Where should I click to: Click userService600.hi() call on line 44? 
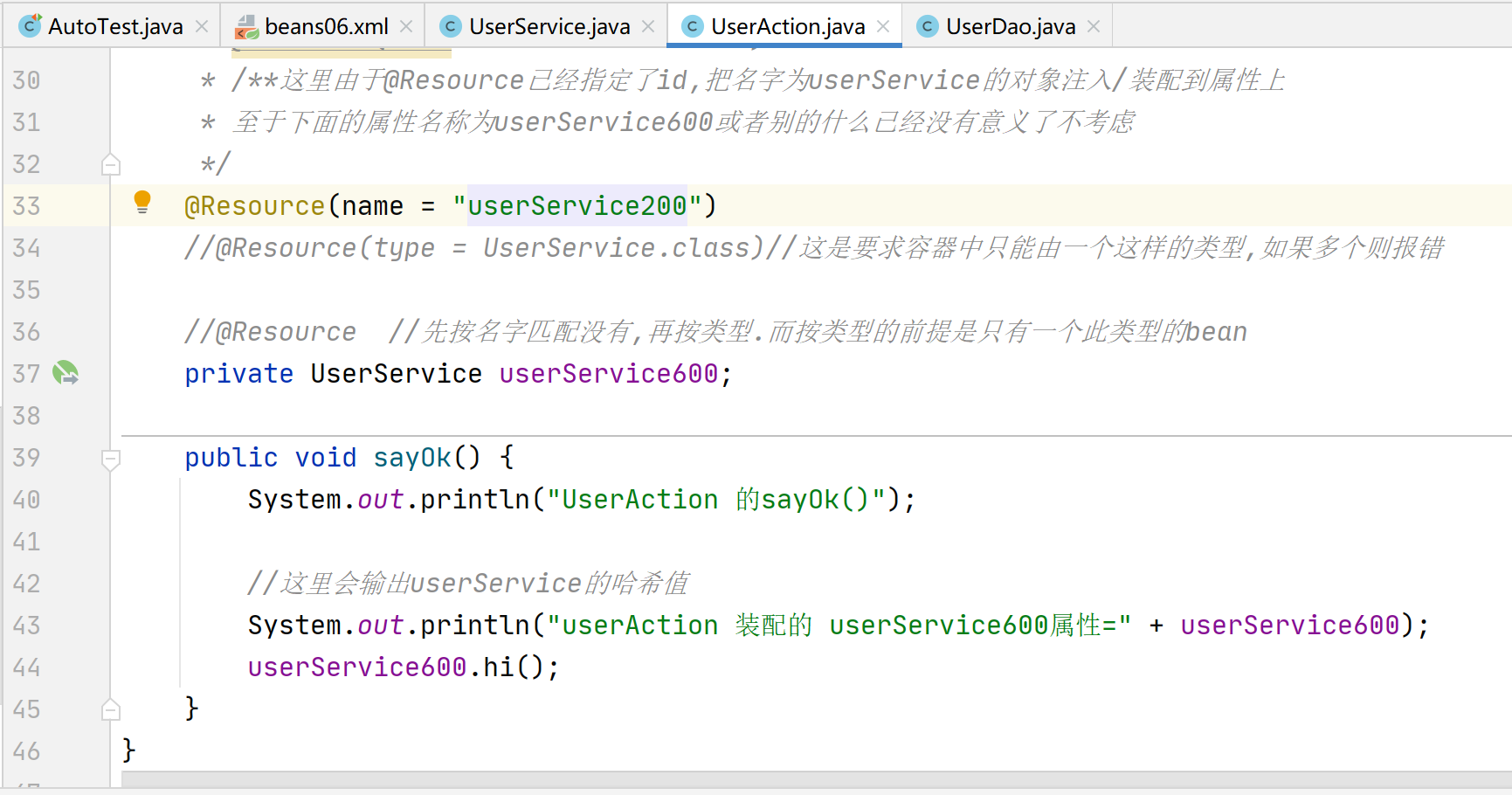pyautogui.click(x=403, y=667)
